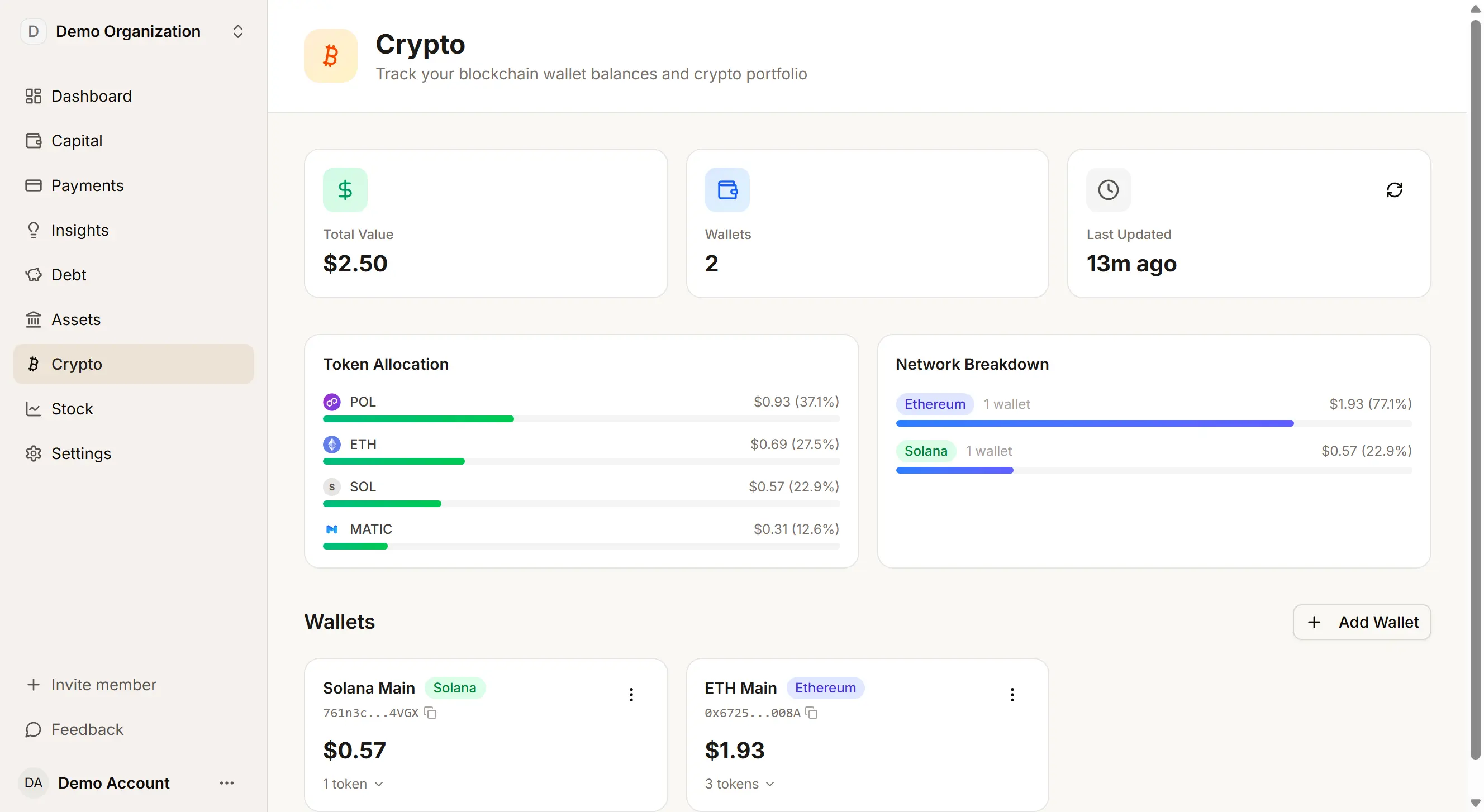Click the MATIC token icon
Viewport: 1484px width, 812px height.
(x=332, y=529)
